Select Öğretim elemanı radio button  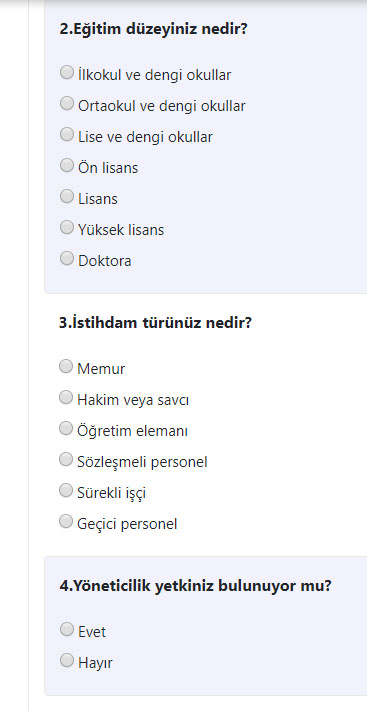tap(66, 429)
